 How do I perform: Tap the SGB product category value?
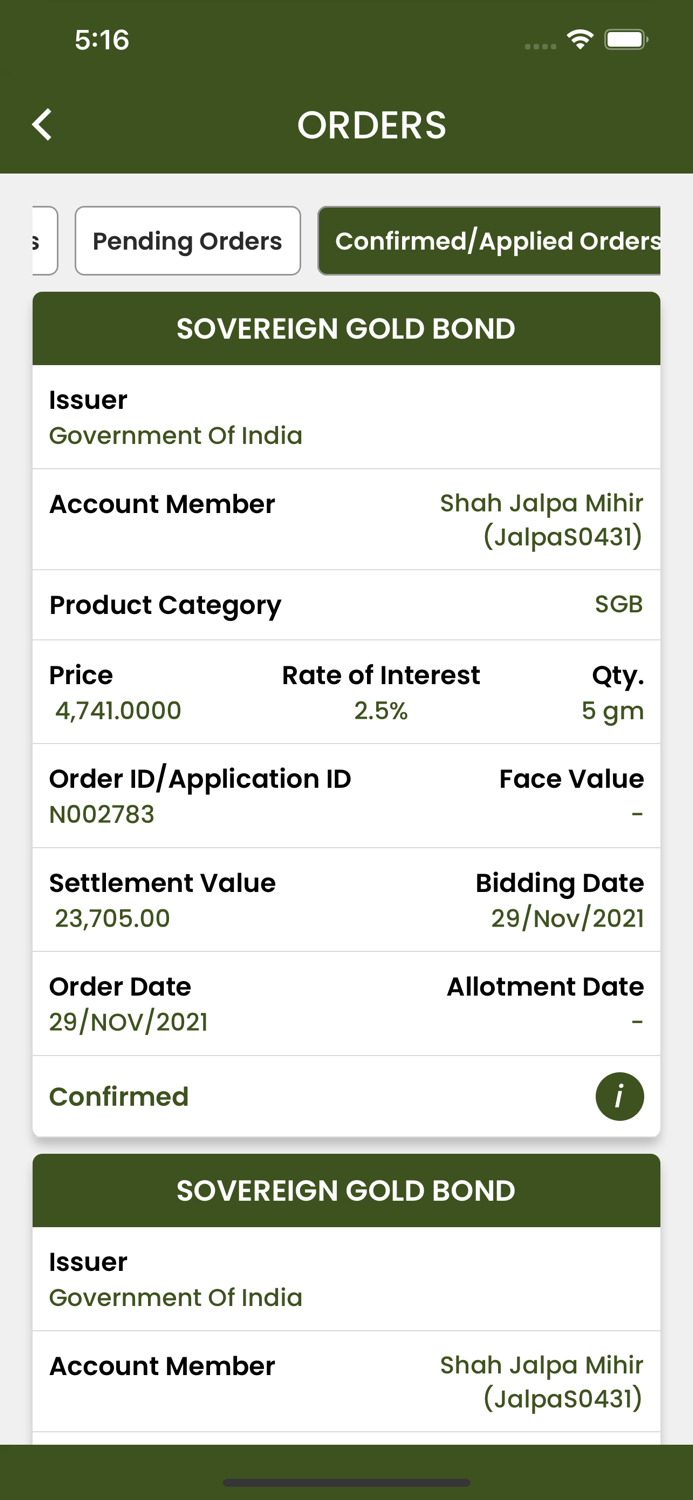point(618,604)
